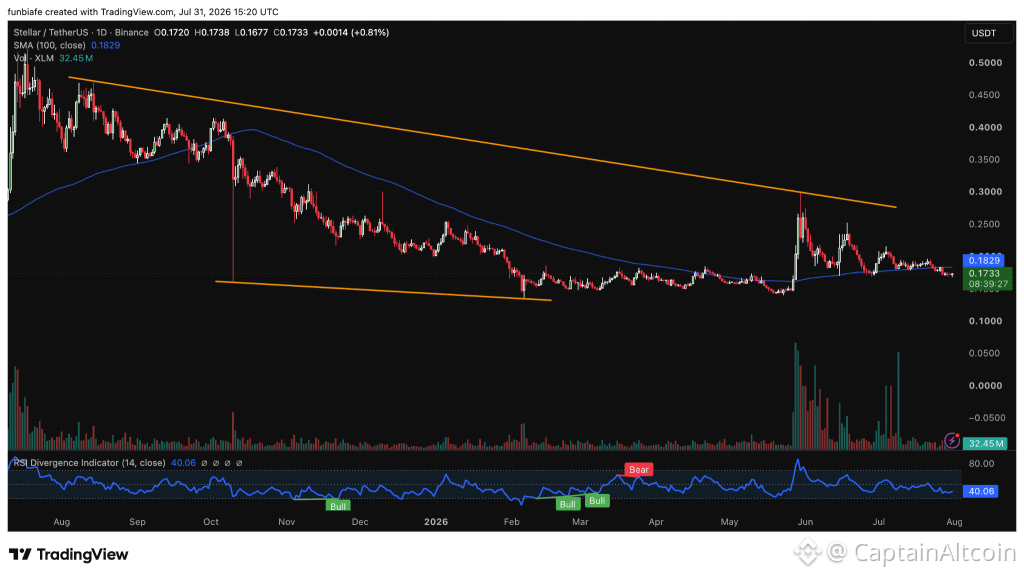Click the +0.0014 (+0.81%) change value

[x=351, y=32]
